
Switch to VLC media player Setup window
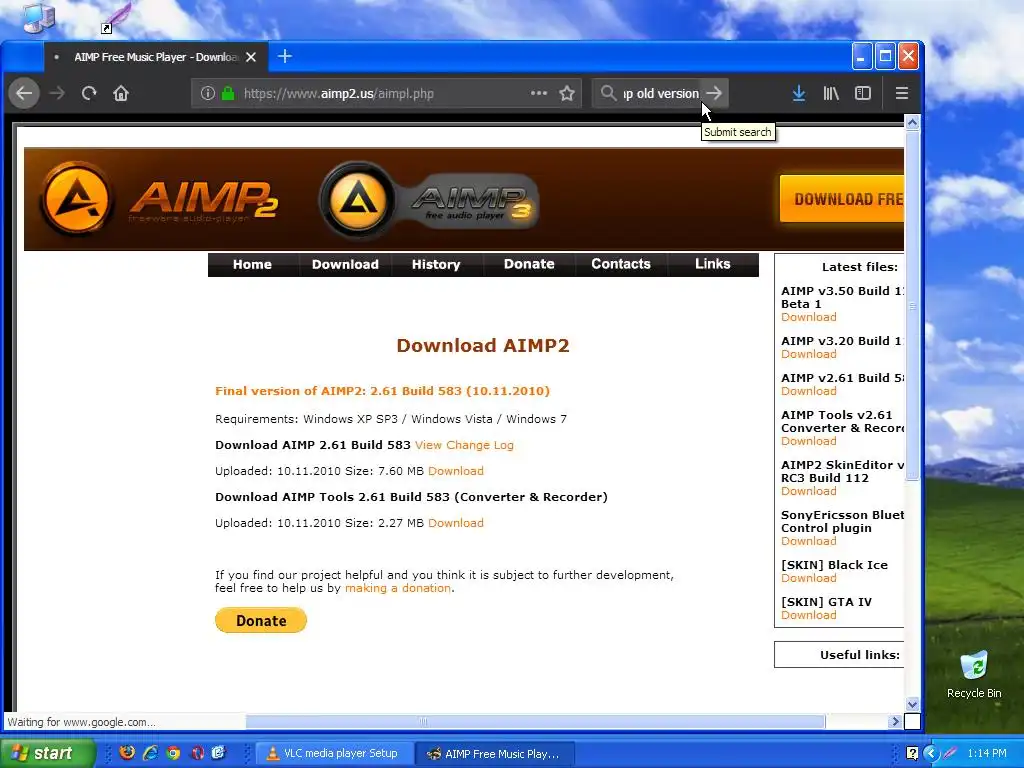[x=334, y=754]
